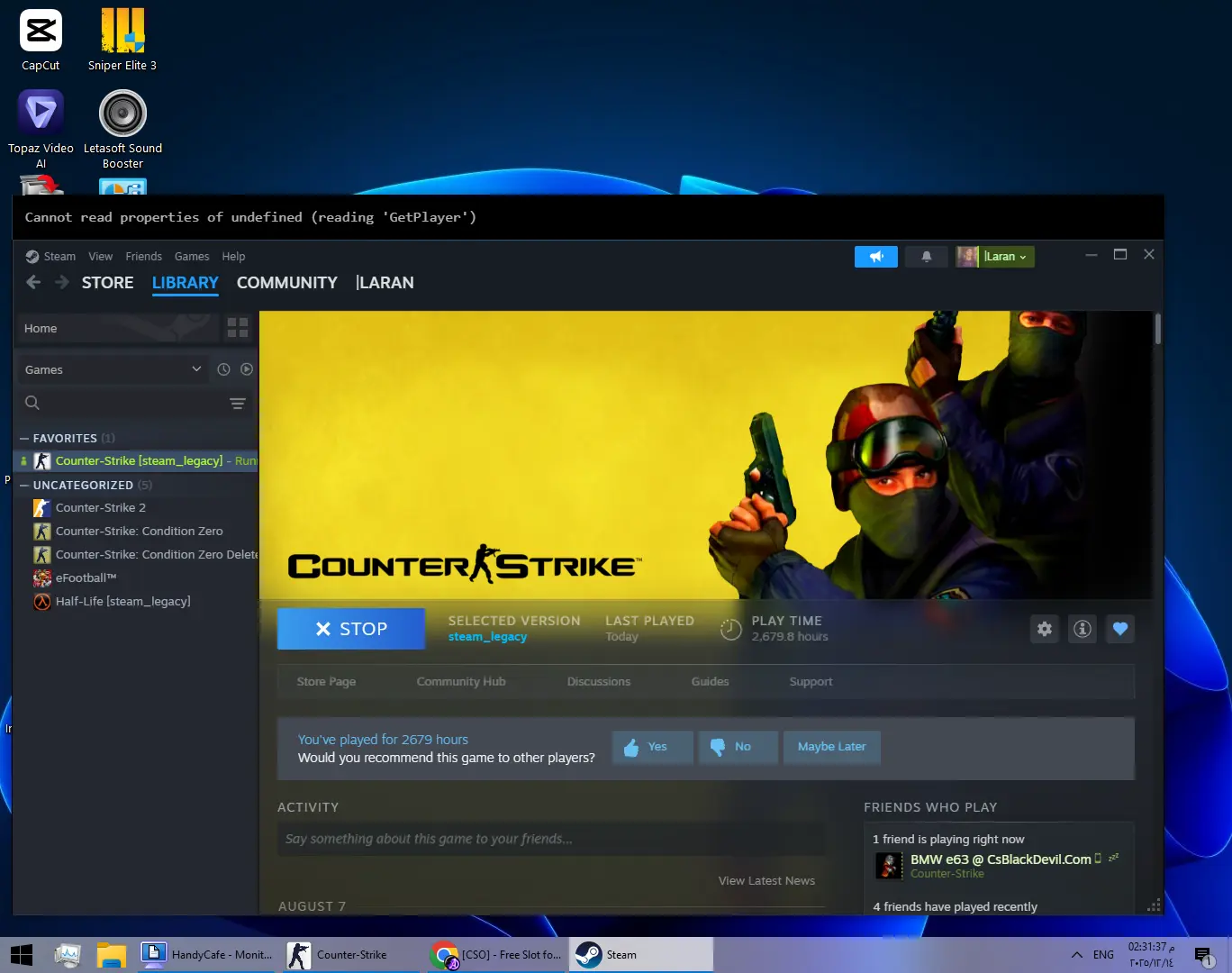
Task: Stop the running Counter-Strike game
Action: (351, 629)
